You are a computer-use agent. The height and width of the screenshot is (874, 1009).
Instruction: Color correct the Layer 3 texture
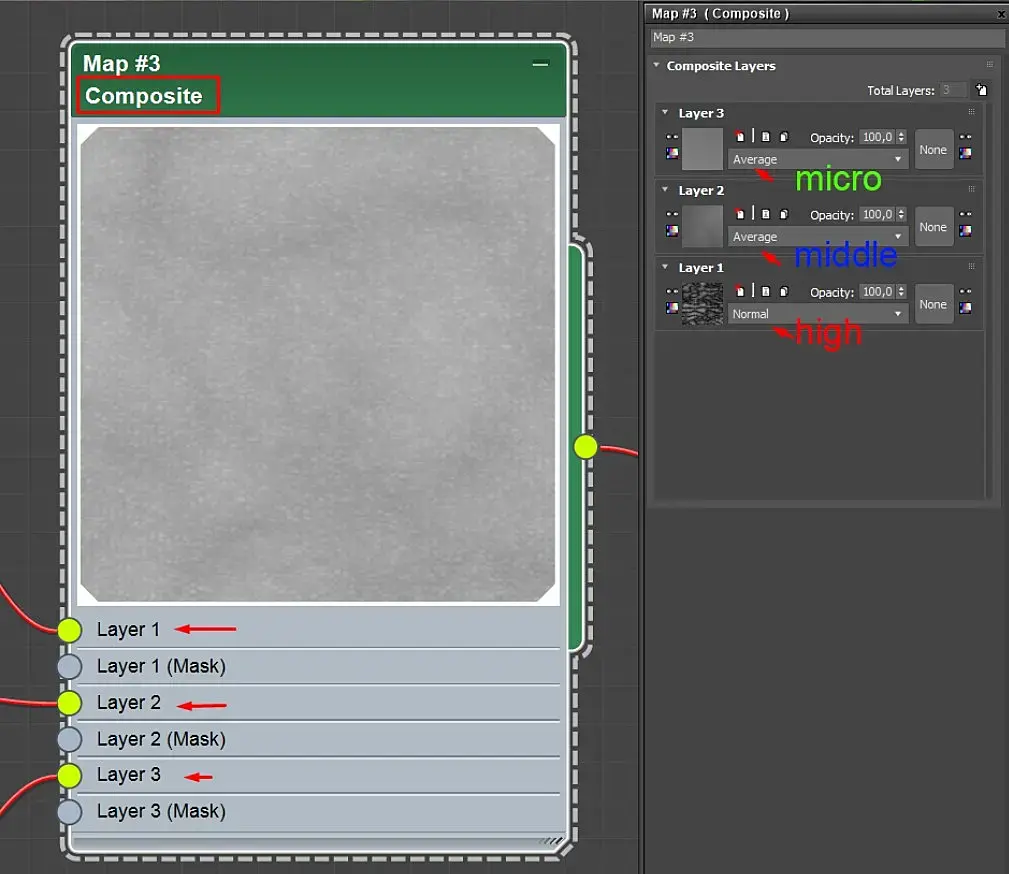coord(672,153)
